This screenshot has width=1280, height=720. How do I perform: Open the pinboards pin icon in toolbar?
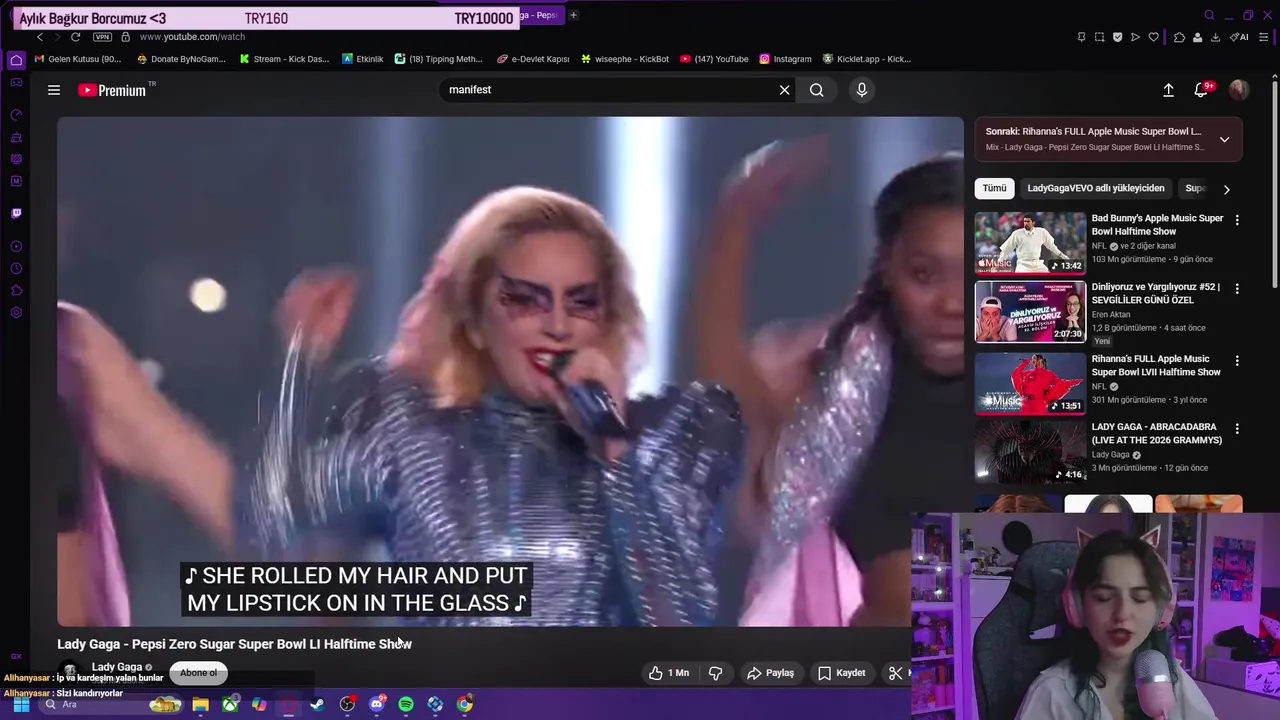[x=1081, y=37]
